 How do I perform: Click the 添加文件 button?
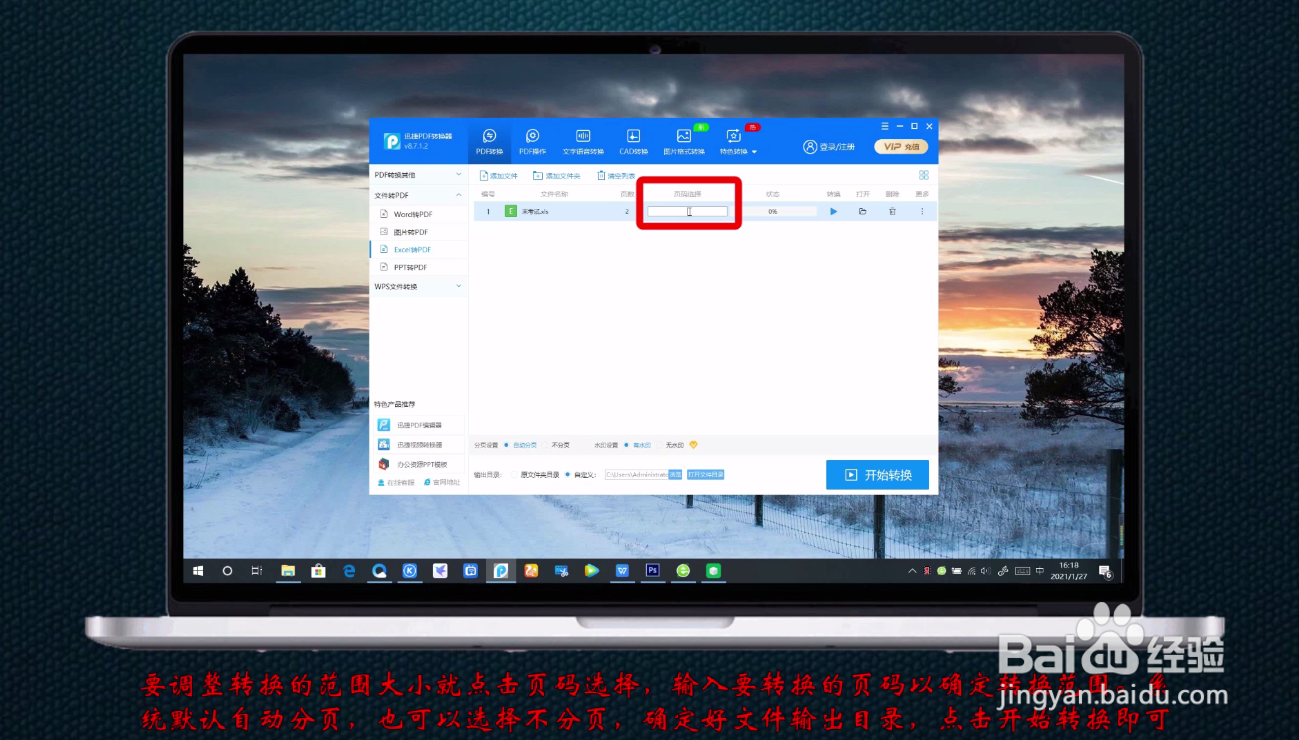pyautogui.click(x=499, y=175)
